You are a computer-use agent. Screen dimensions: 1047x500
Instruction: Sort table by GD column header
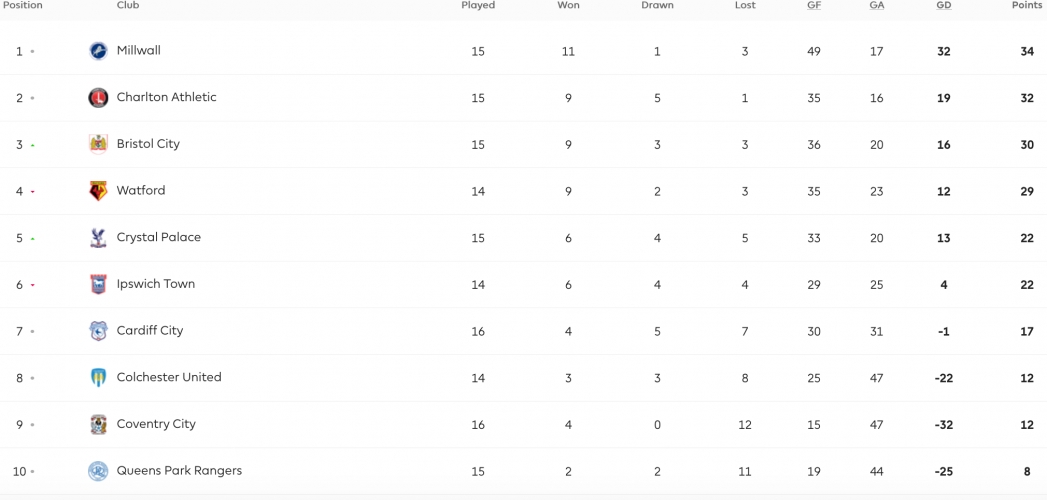tap(944, 5)
